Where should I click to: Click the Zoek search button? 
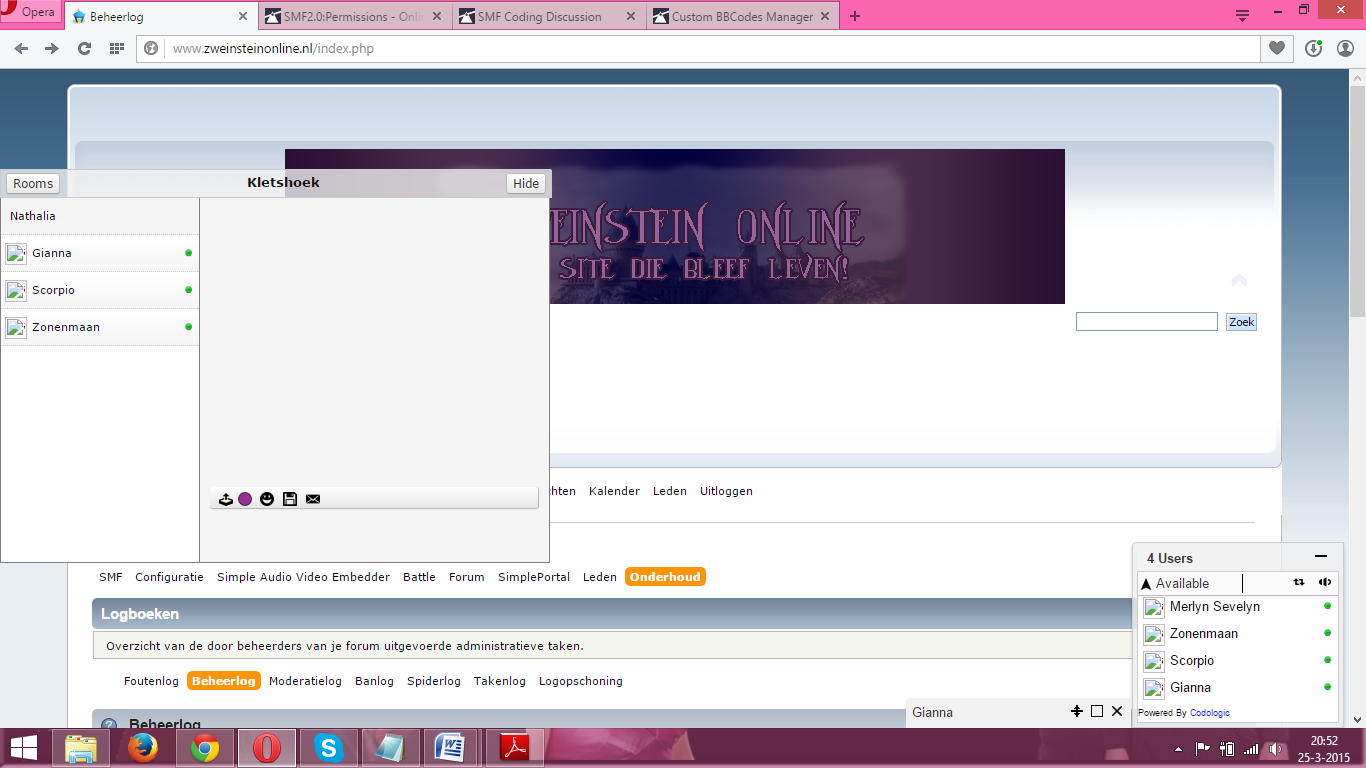(x=1241, y=322)
